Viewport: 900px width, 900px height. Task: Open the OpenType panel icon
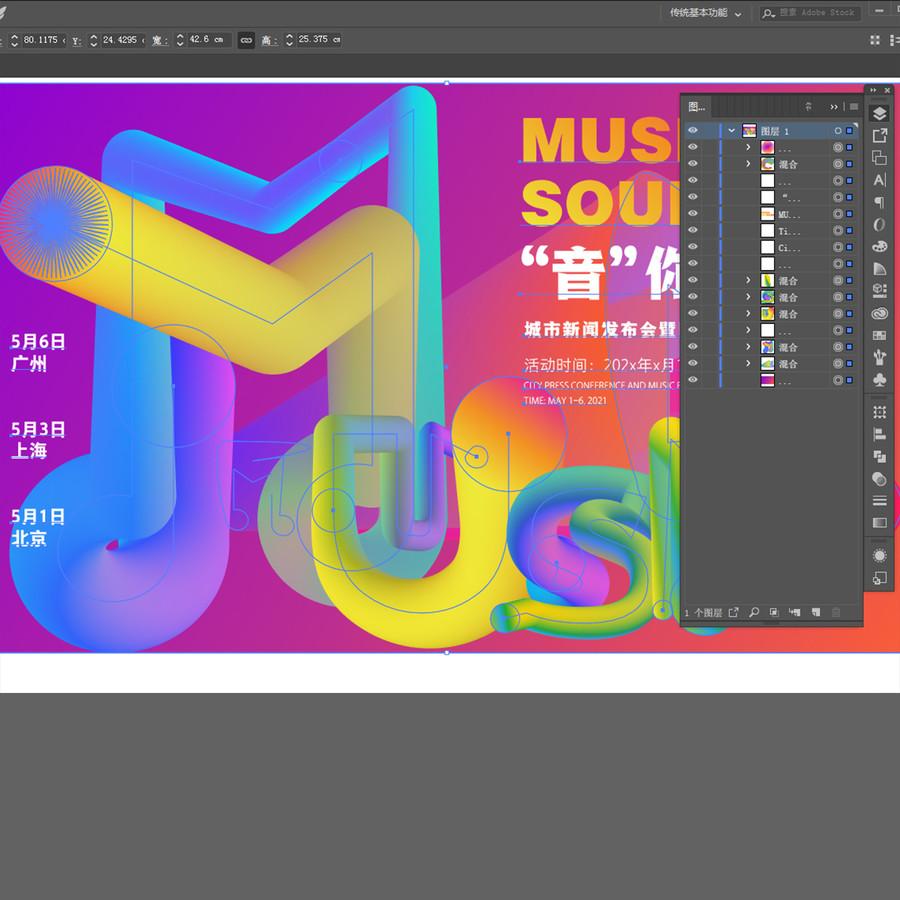tap(879, 224)
